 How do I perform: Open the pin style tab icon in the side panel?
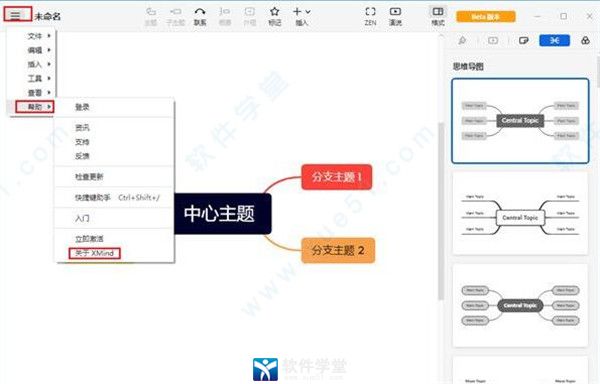coord(462,41)
